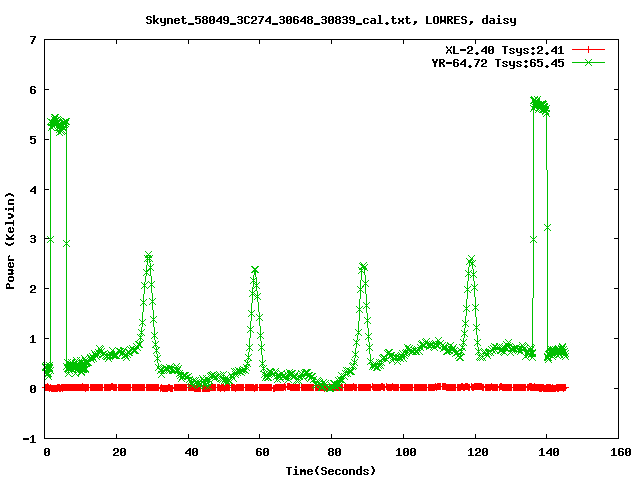The height and width of the screenshot is (480, 640).
Task: Click the green calibration plateau near 138 seconds
Action: 540,106
